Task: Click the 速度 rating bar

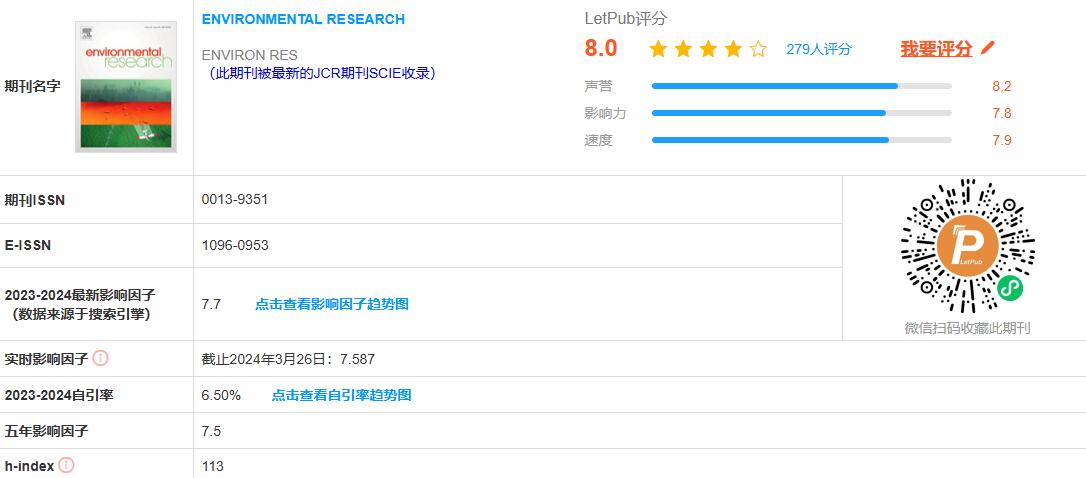Action: 801,140
